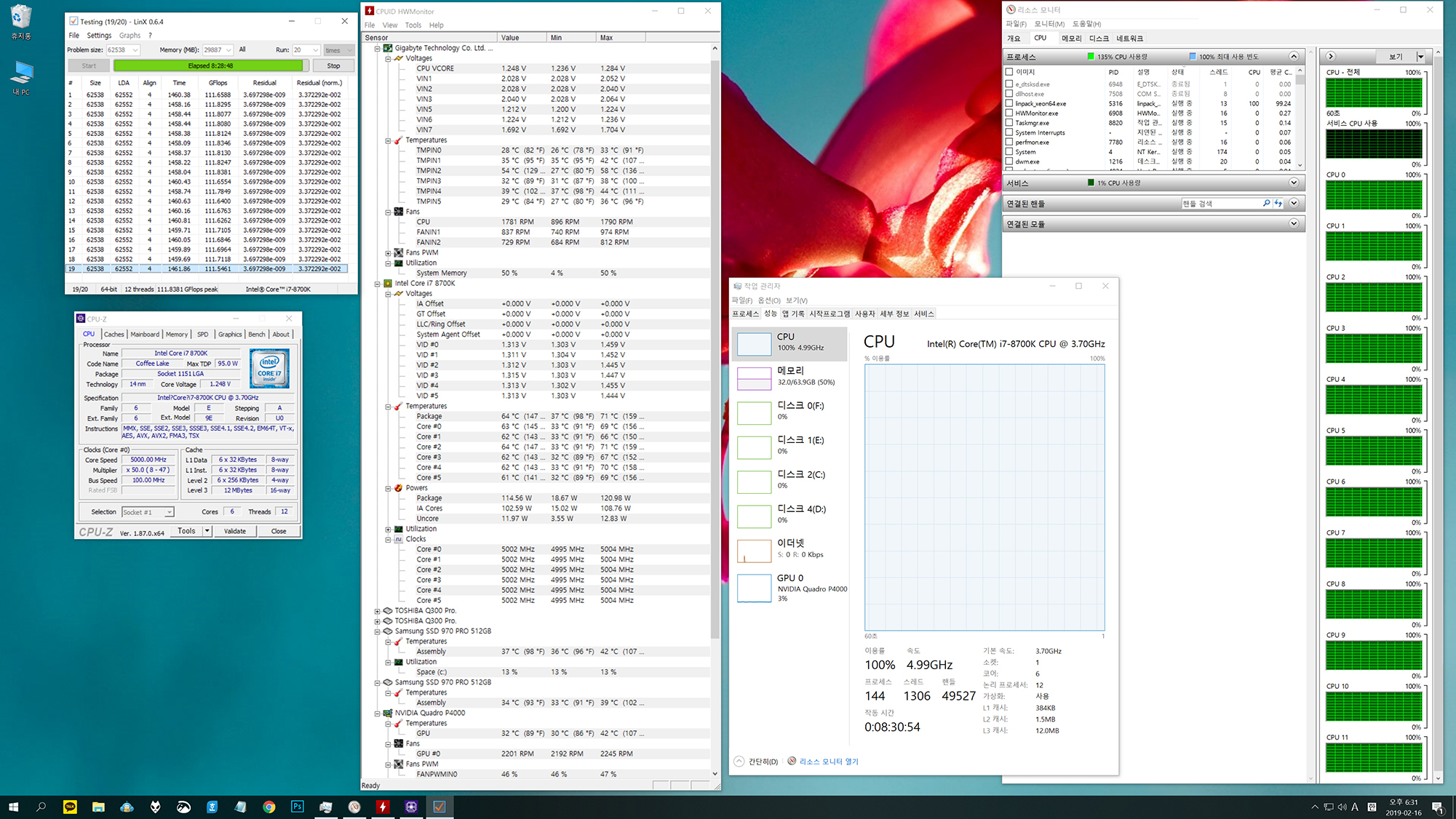Open File Explorer from the taskbar

[98, 807]
